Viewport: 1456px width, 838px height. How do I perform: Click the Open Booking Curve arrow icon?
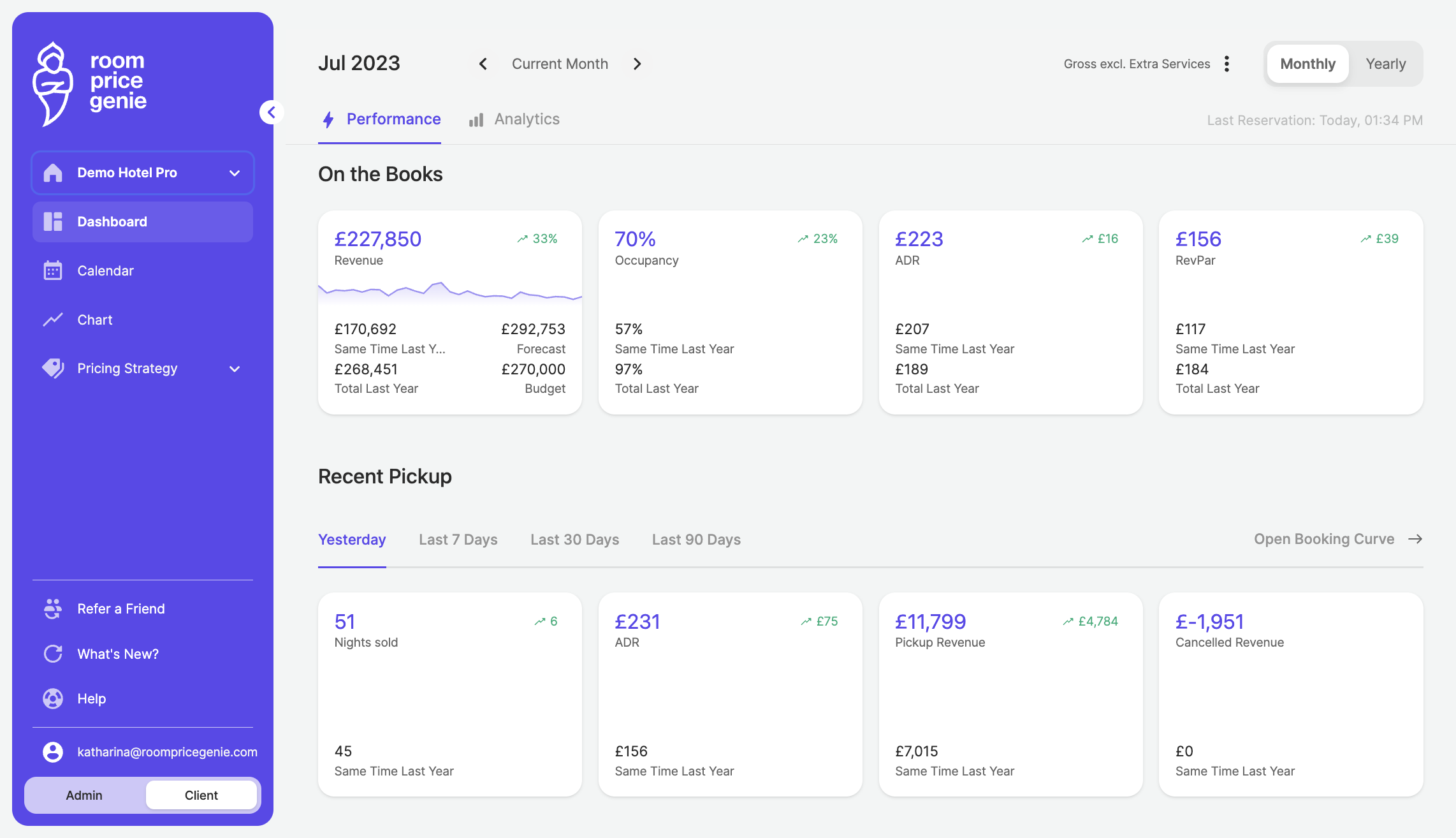1415,540
